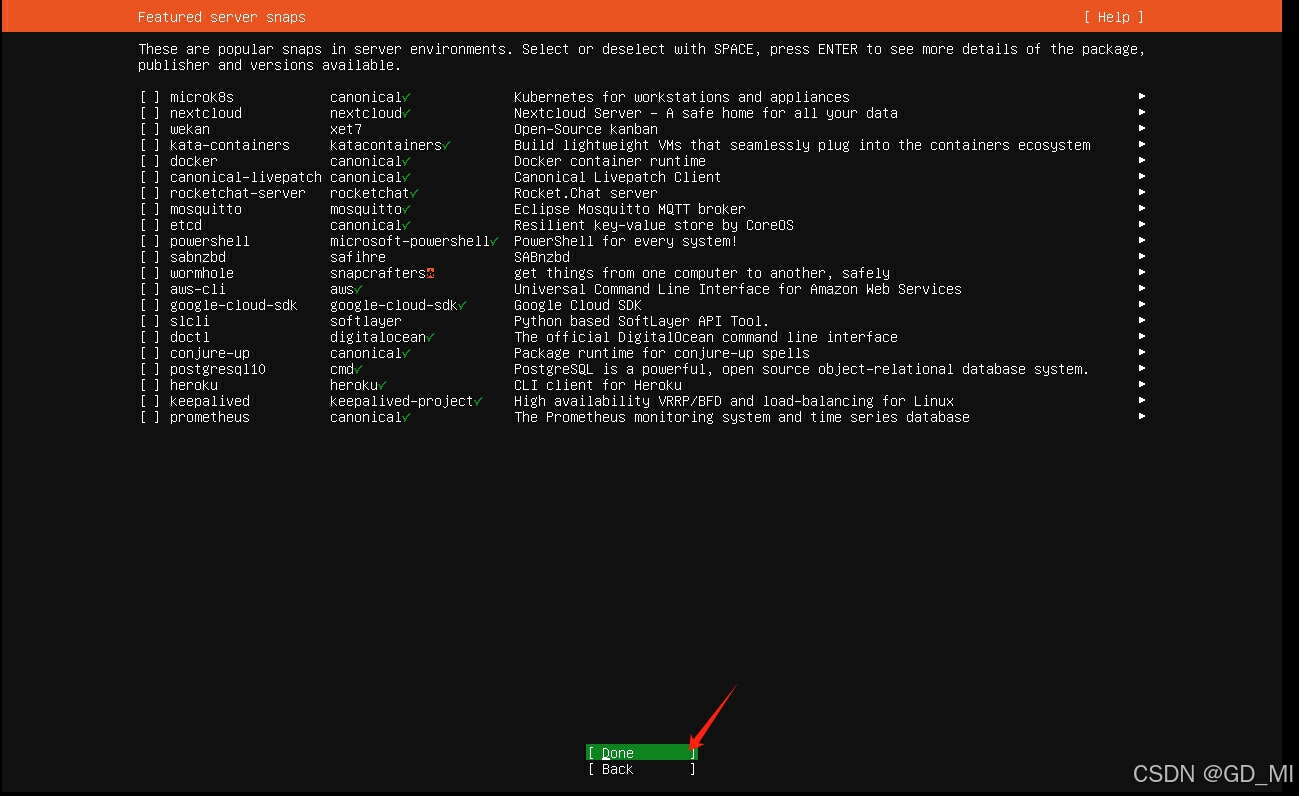Expand details arrow for keepalived row
1299x796 pixels.
point(1141,400)
